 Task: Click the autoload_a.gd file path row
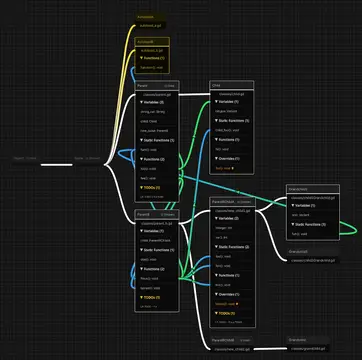(151, 25)
